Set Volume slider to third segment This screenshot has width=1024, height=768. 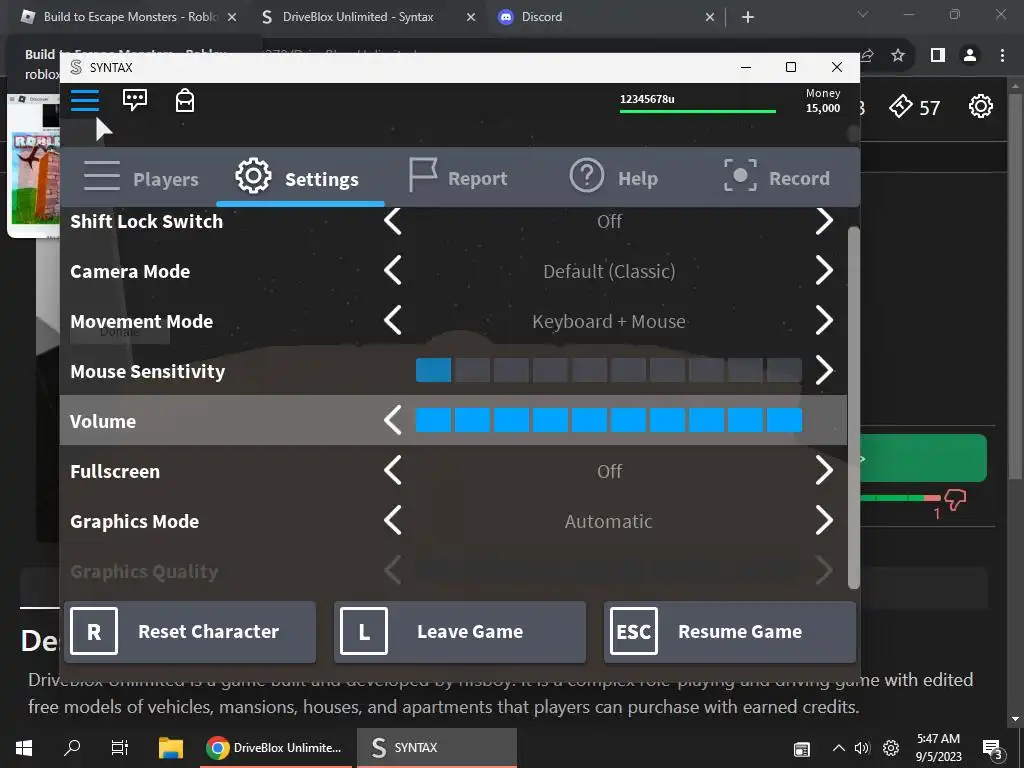(x=511, y=420)
